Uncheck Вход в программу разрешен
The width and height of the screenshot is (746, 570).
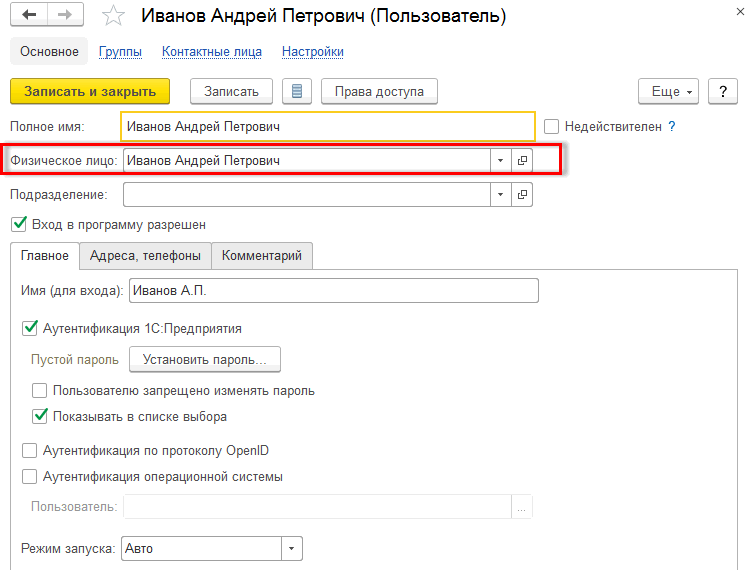(x=18, y=225)
